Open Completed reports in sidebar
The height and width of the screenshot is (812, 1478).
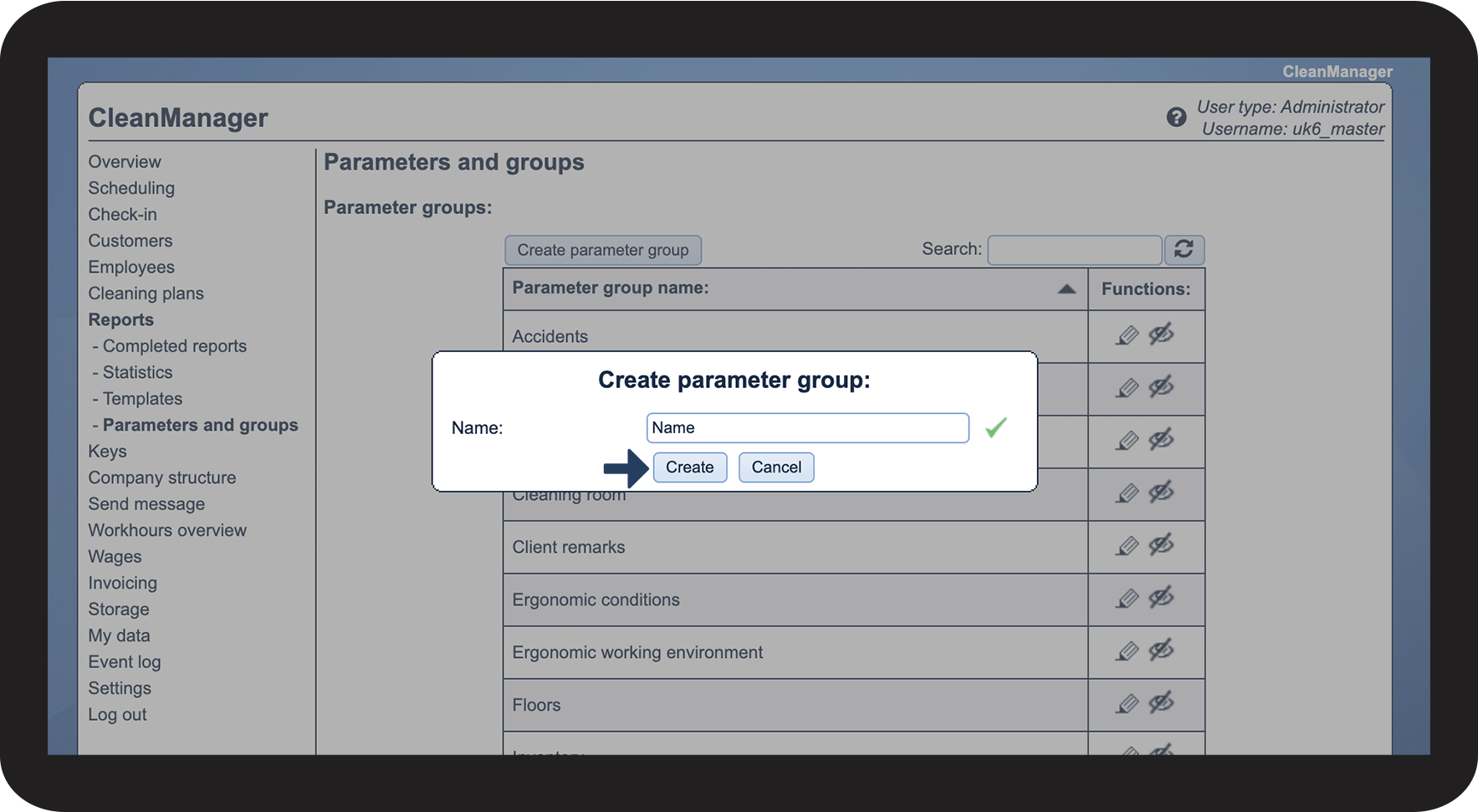coord(174,346)
